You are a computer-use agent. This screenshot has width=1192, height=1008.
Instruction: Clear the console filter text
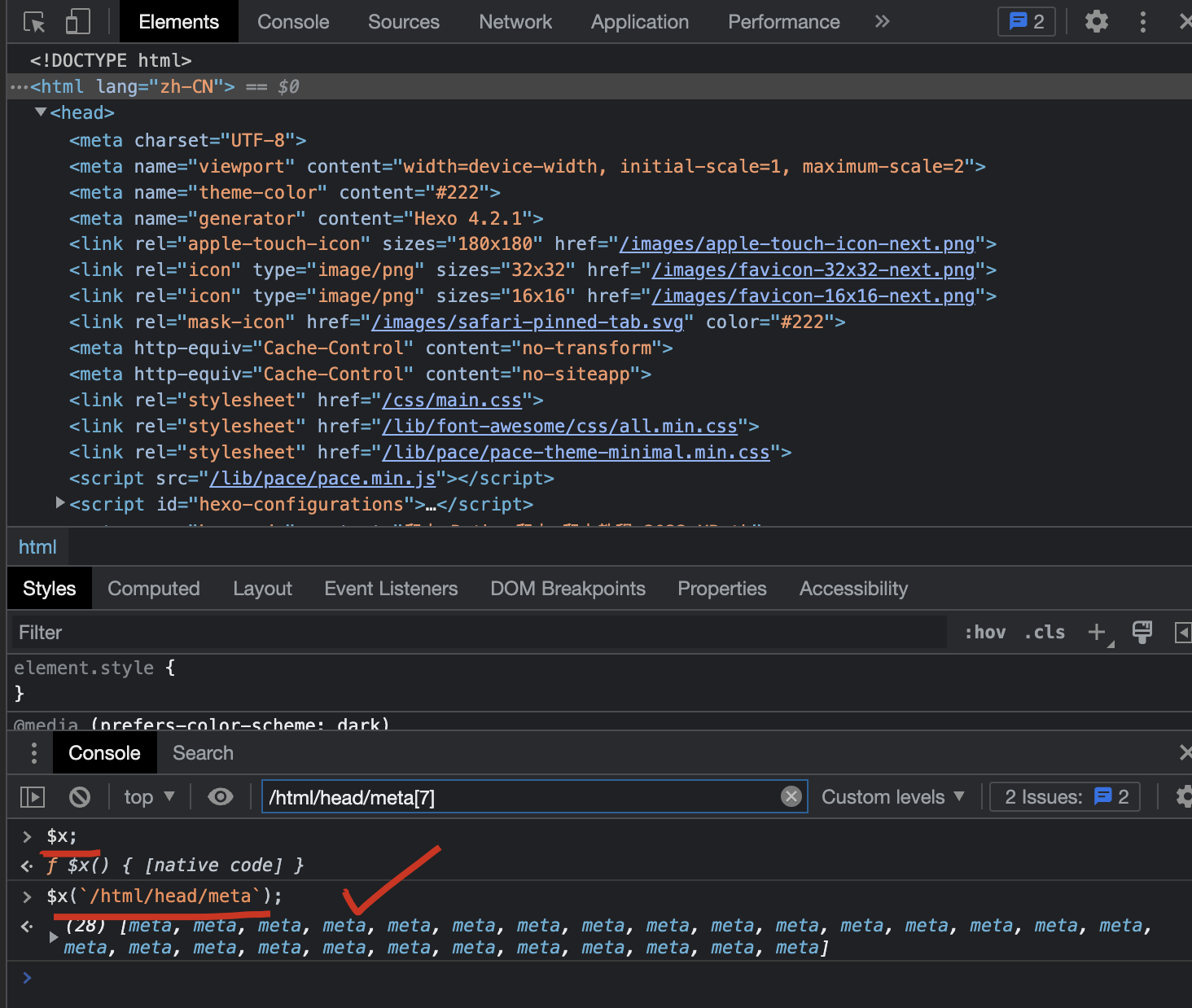click(x=791, y=797)
